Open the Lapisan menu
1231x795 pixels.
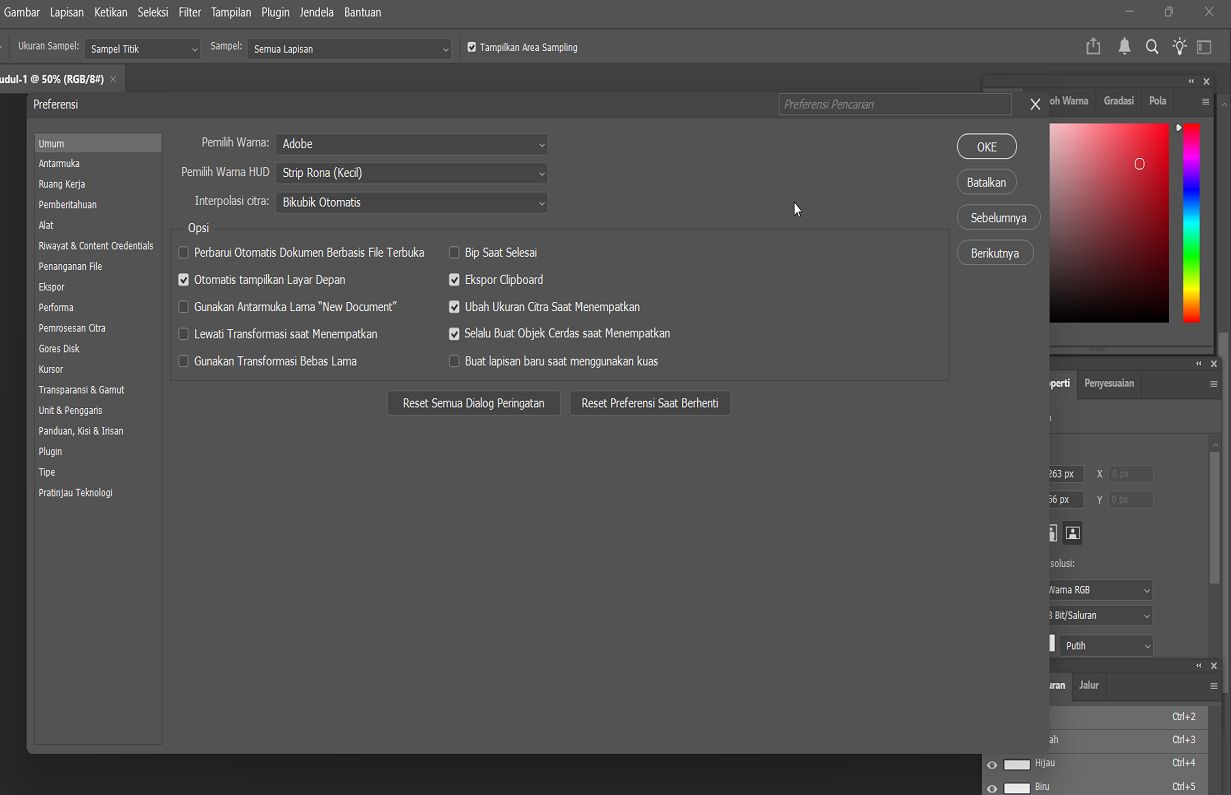pyautogui.click(x=67, y=12)
